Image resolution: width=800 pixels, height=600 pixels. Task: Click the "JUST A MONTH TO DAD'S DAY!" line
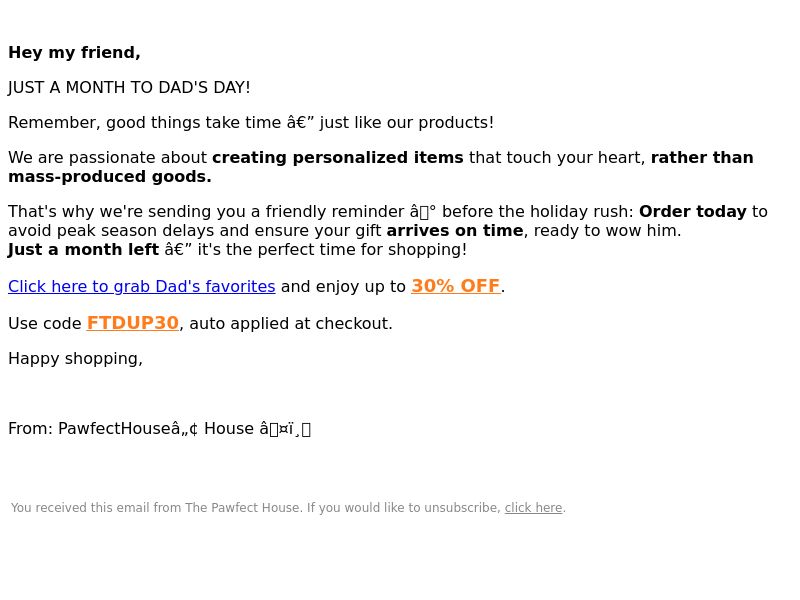point(129,88)
